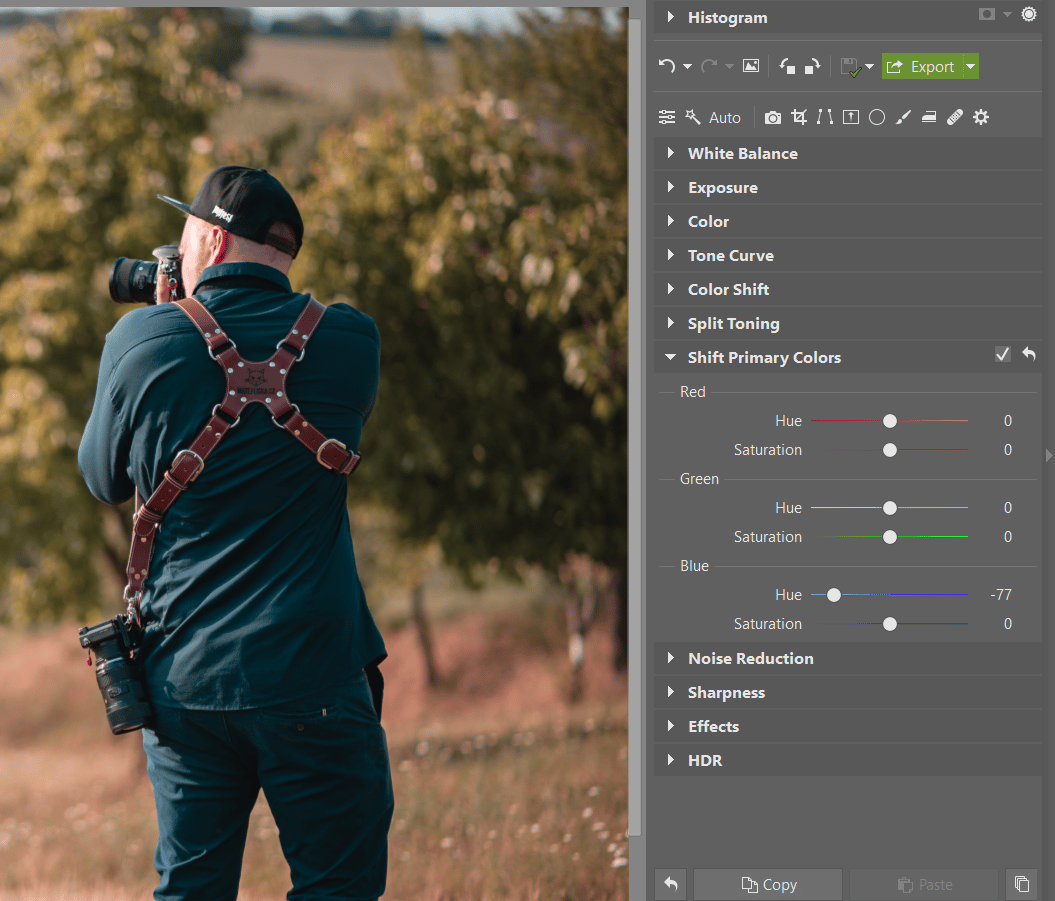Select the horizon straighten tool icon
The image size is (1055, 901).
[851, 117]
